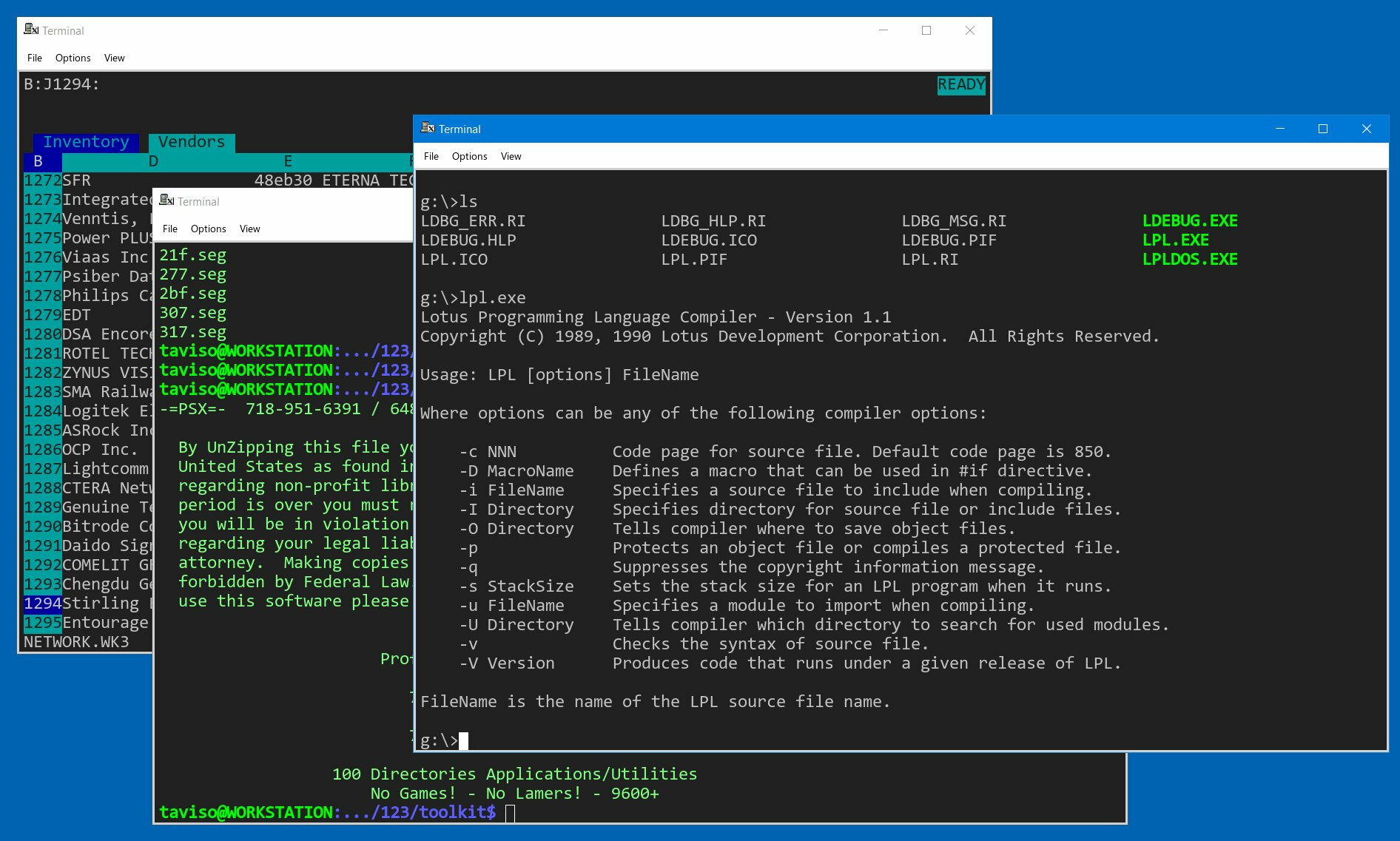
Task: Open File menu in back spreadsheet Terminal
Action: click(x=34, y=58)
